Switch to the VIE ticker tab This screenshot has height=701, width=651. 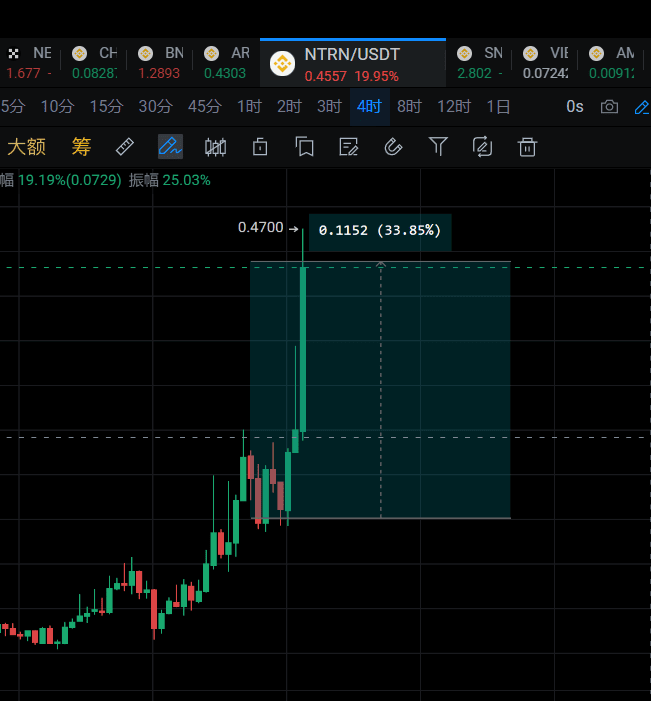[545, 63]
